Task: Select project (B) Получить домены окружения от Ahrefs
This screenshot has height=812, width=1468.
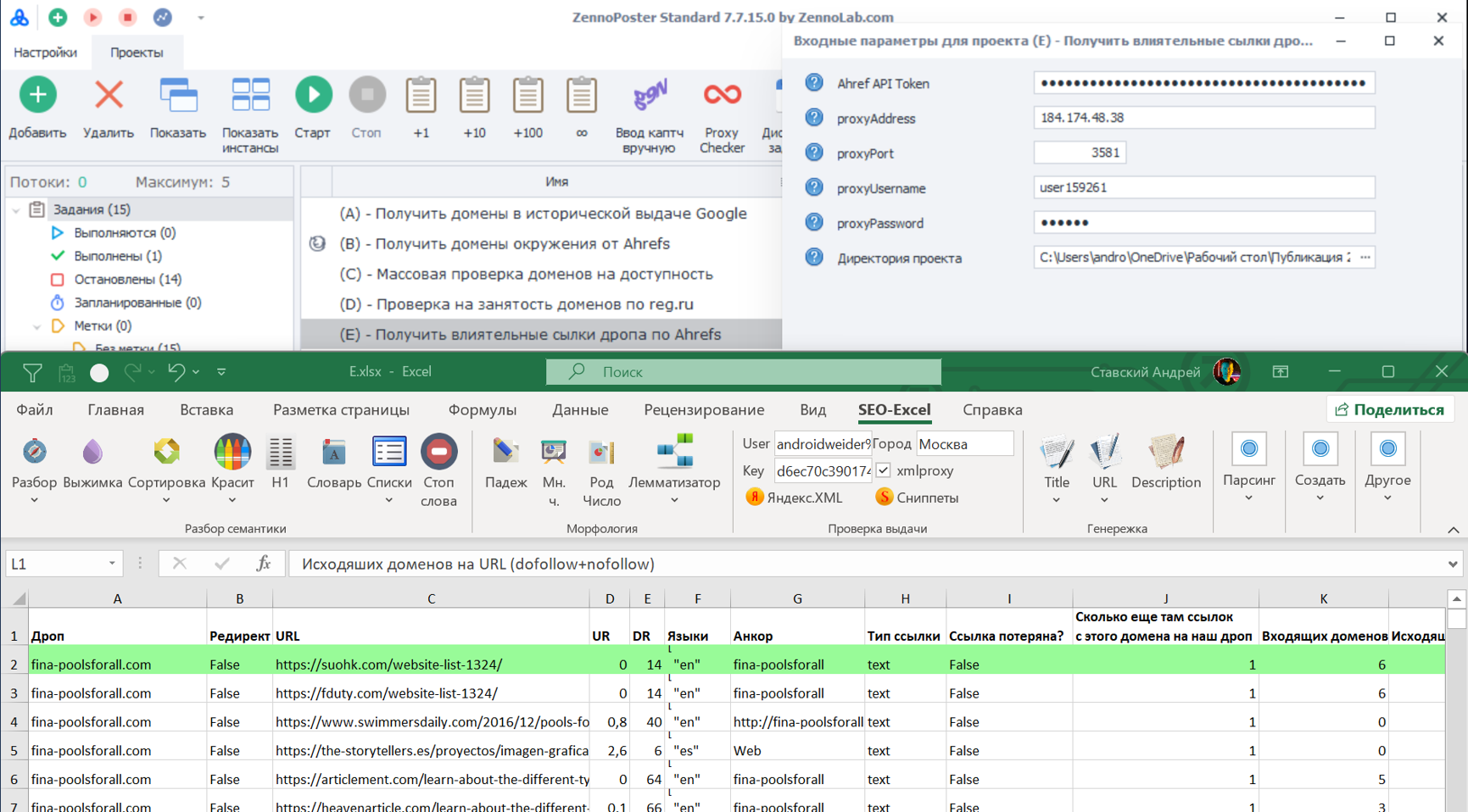Action: point(505,244)
